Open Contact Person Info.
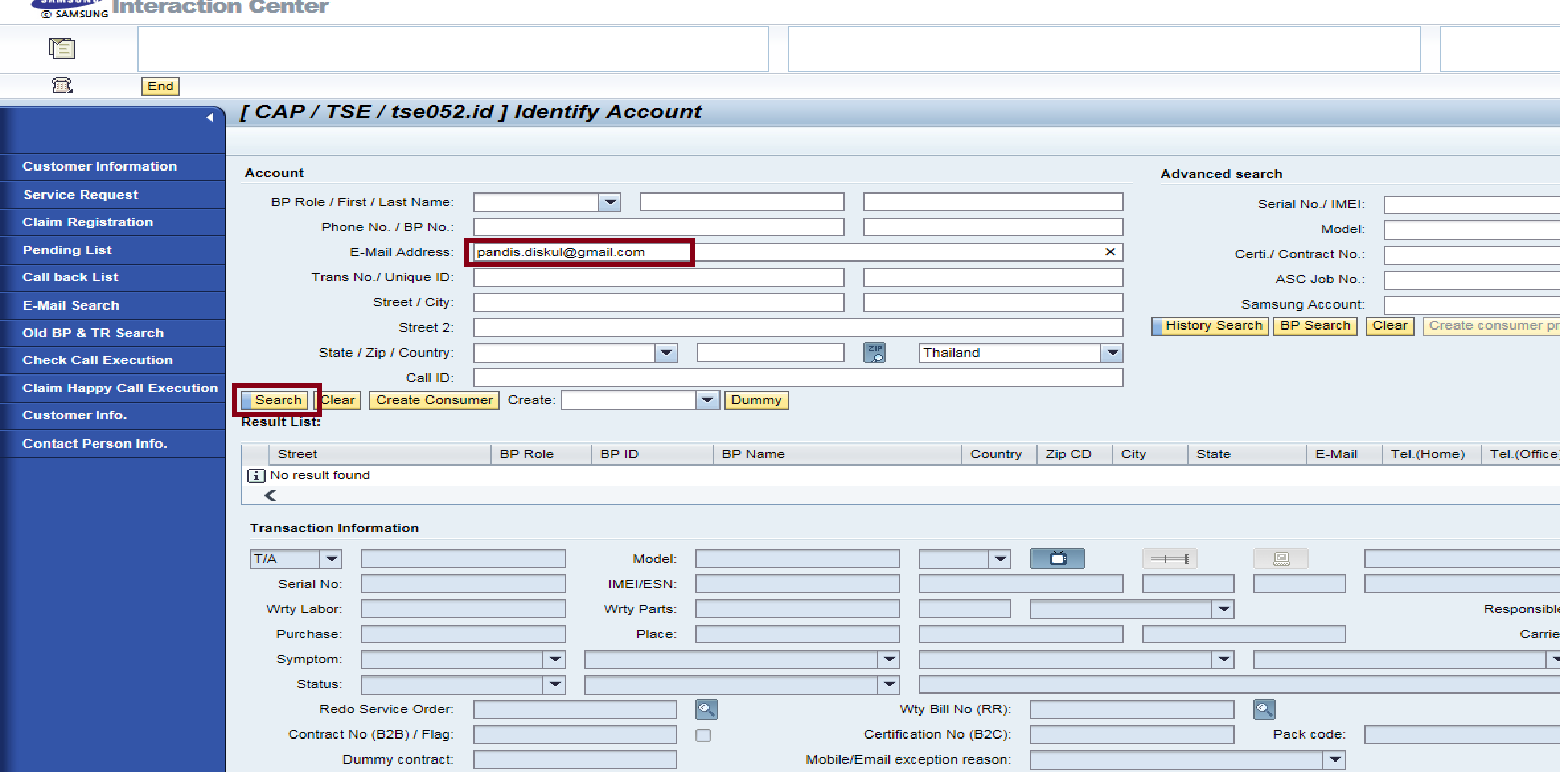Viewport: 1560px width, 772px height. [95, 443]
